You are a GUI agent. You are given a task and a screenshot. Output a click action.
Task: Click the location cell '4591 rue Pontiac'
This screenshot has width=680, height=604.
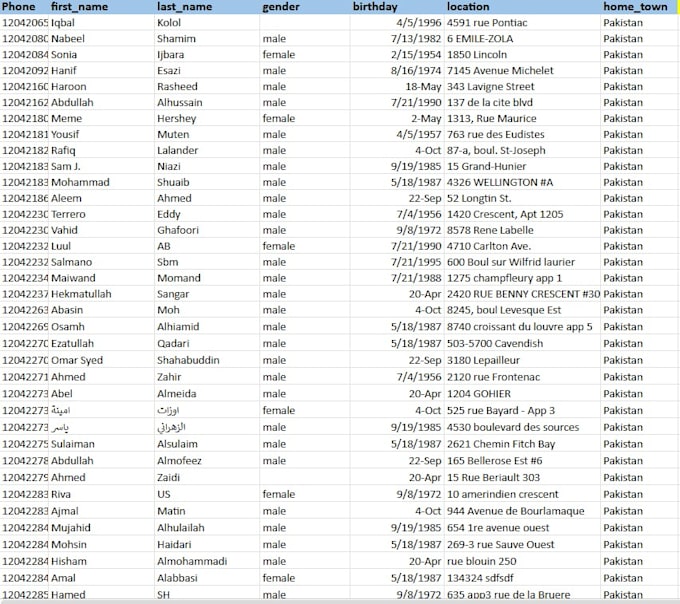[x=487, y=23]
